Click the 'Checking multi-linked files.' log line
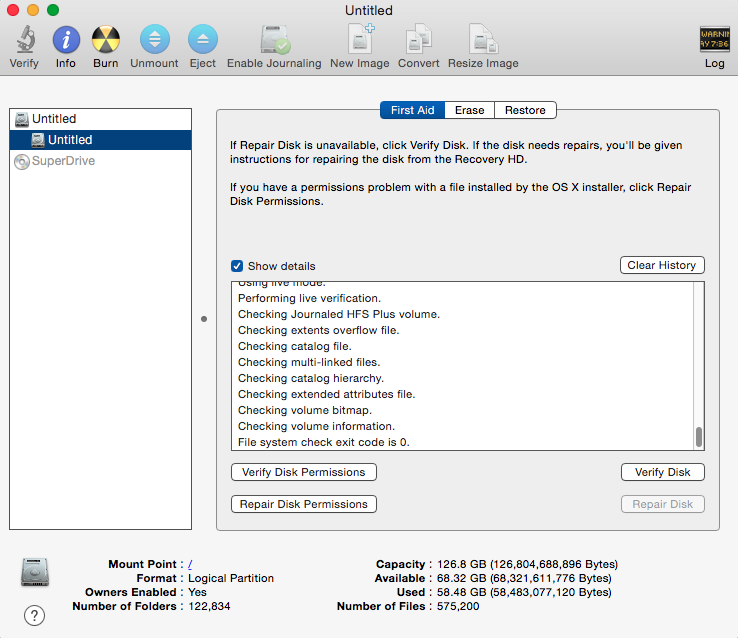738x638 pixels. [309, 362]
